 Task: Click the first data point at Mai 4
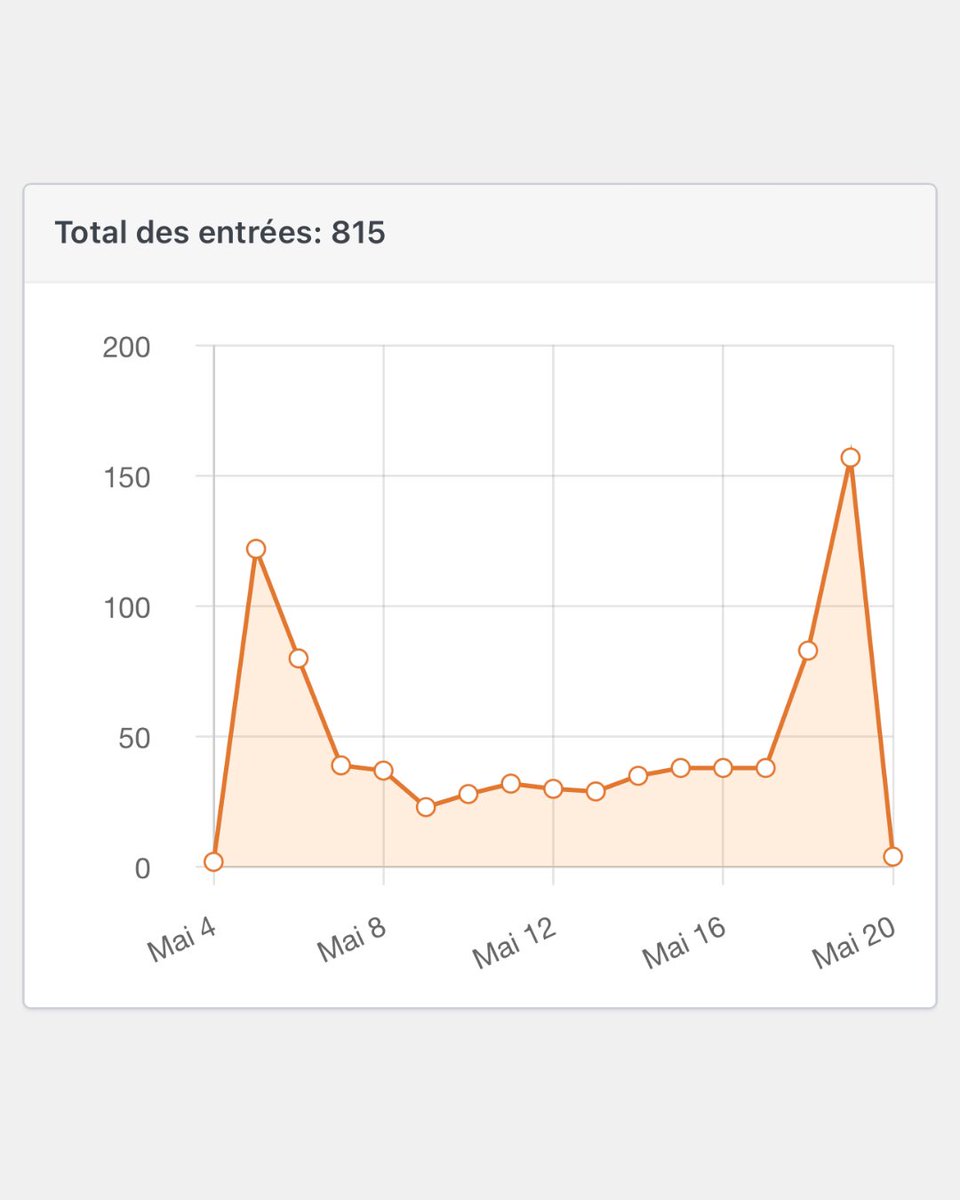(x=213, y=861)
